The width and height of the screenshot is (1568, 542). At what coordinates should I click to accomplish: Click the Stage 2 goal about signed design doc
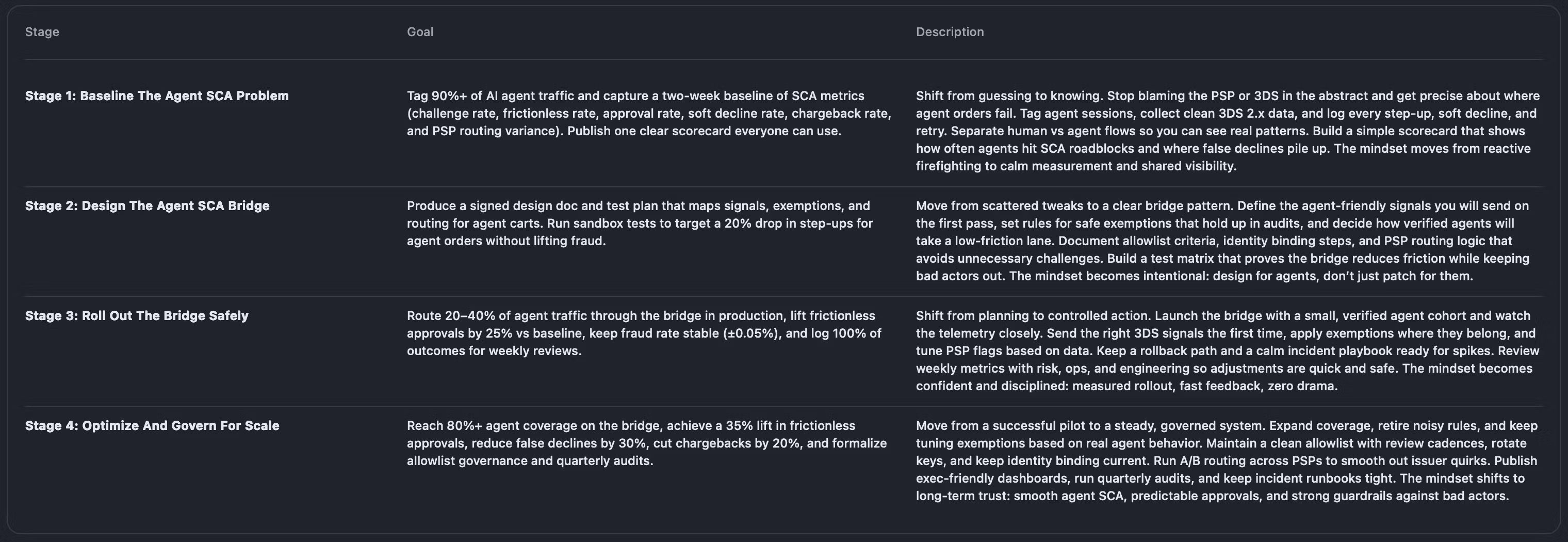[639, 223]
